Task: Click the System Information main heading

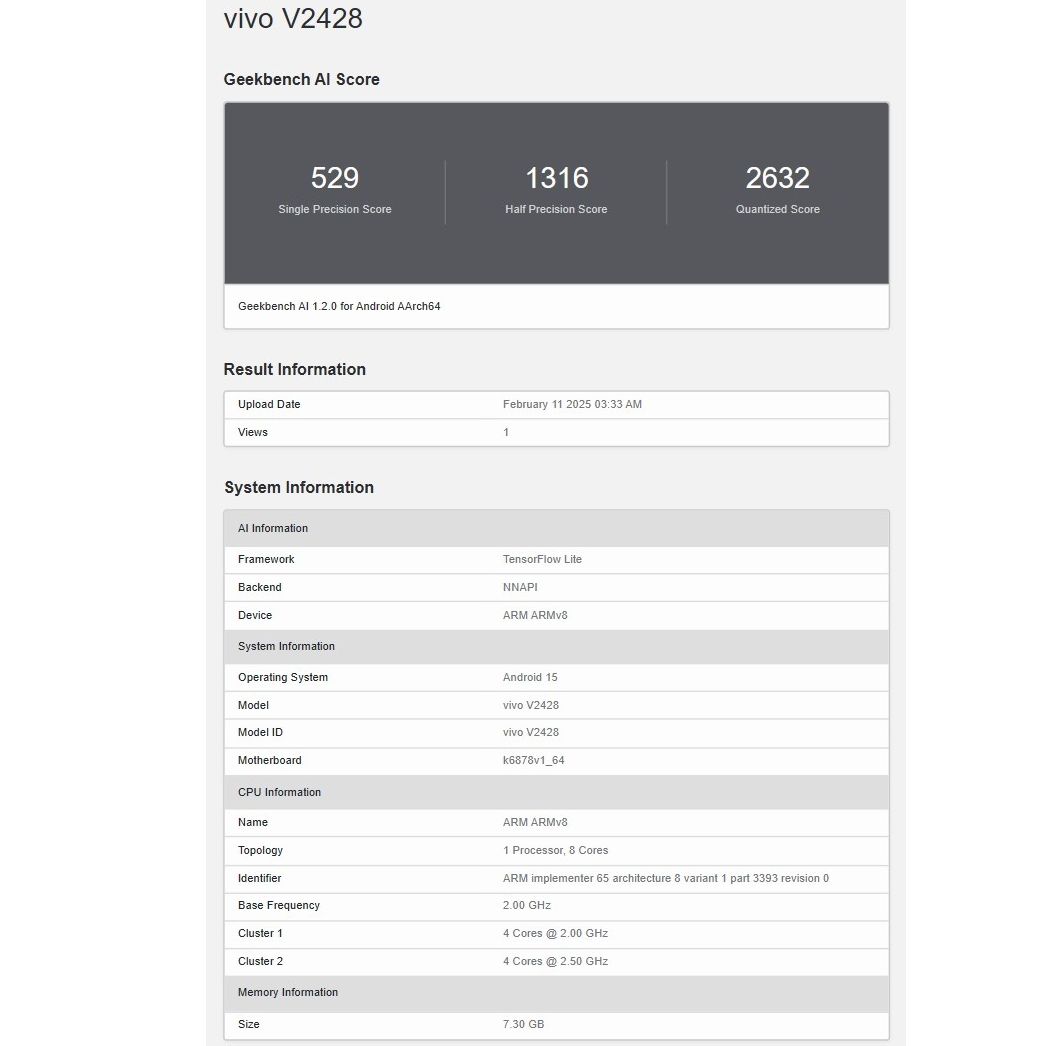Action: tap(298, 487)
